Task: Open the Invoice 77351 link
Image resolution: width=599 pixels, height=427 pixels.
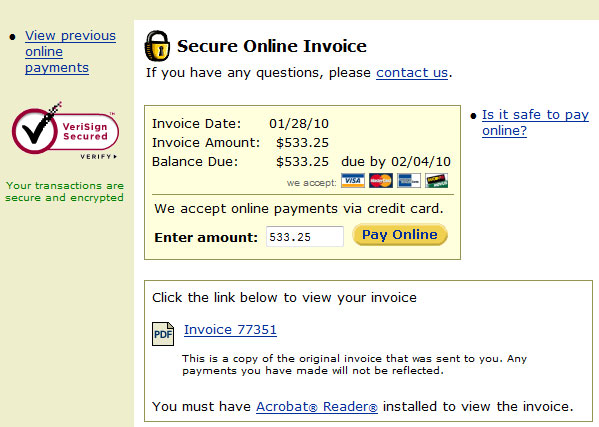Action: (230, 330)
